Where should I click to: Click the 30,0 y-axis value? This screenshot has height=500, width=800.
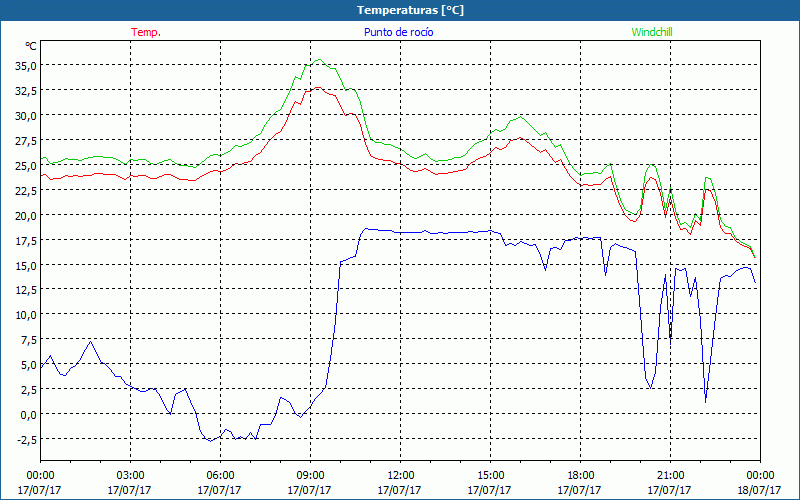point(25,115)
